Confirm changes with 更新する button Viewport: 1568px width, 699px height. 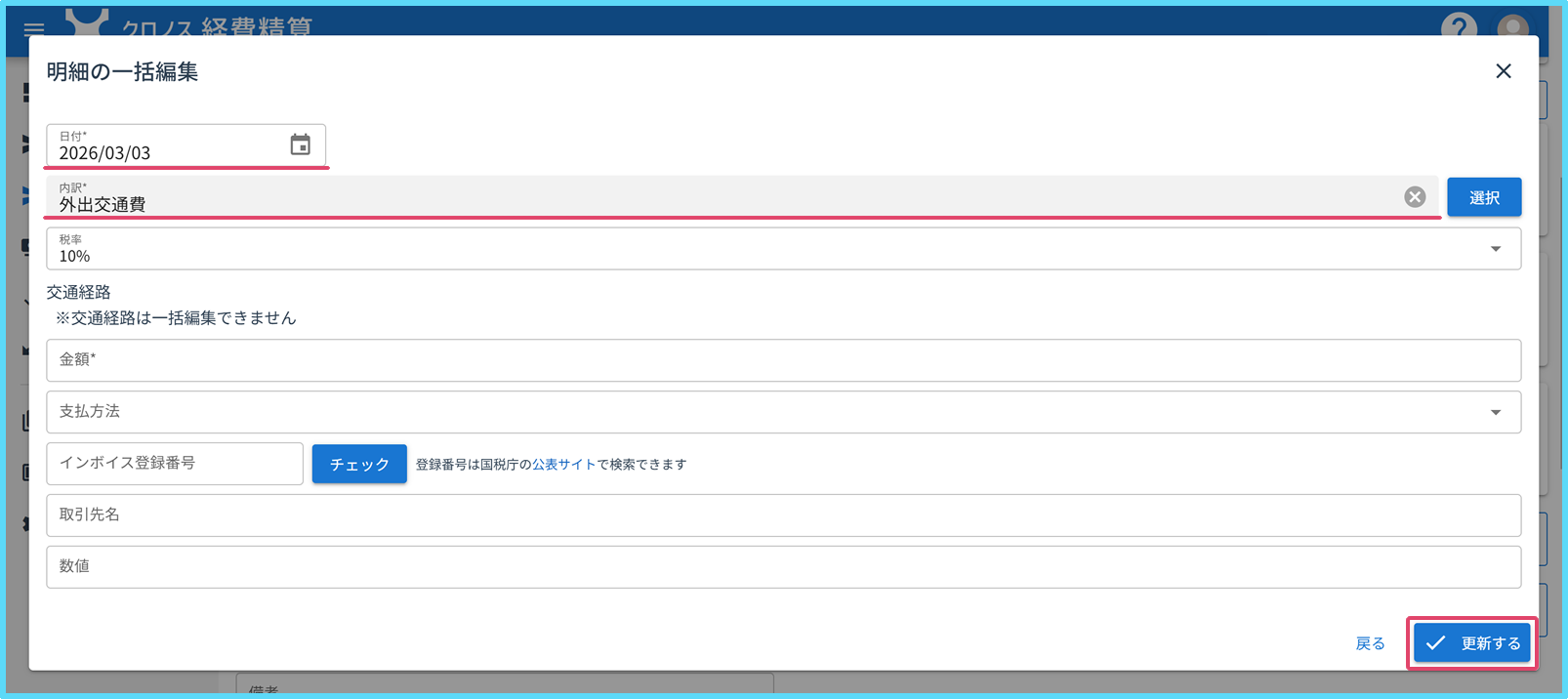pos(1471,643)
